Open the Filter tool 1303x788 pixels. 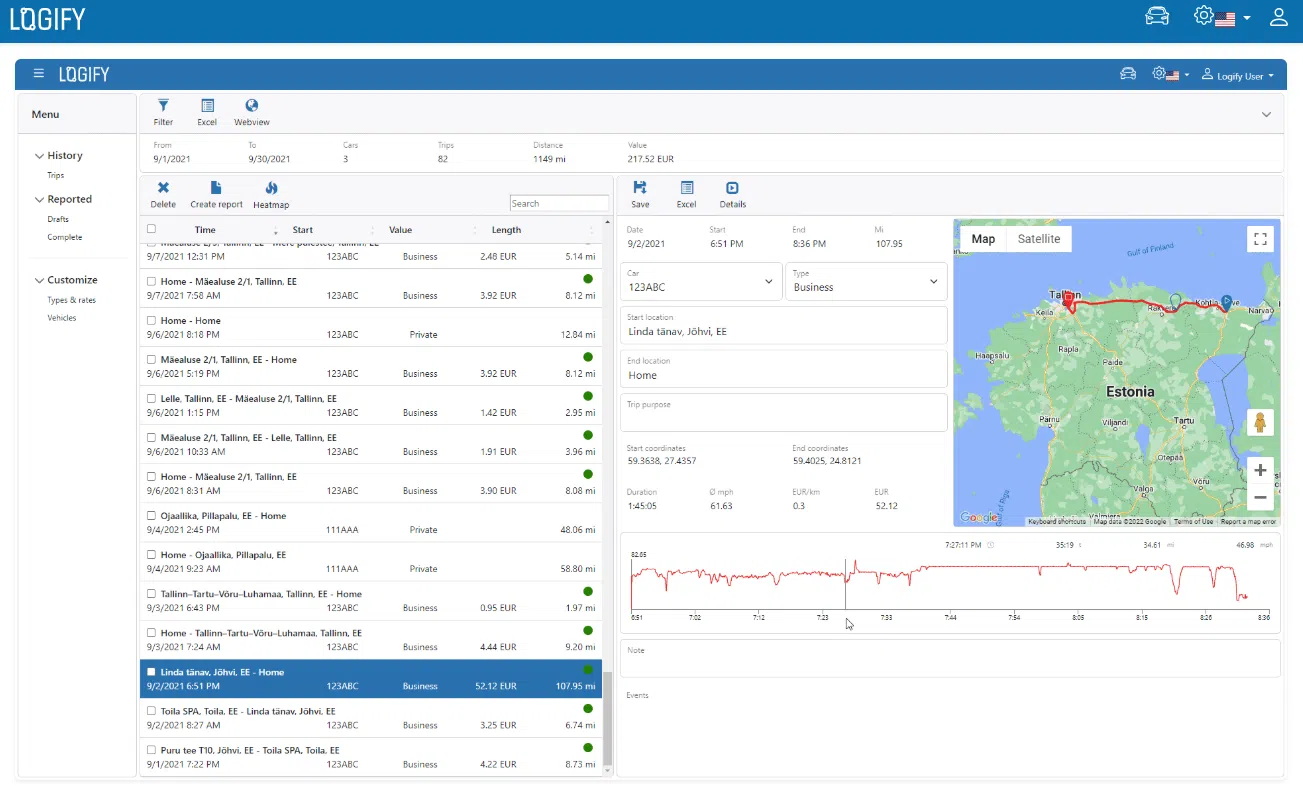click(163, 110)
